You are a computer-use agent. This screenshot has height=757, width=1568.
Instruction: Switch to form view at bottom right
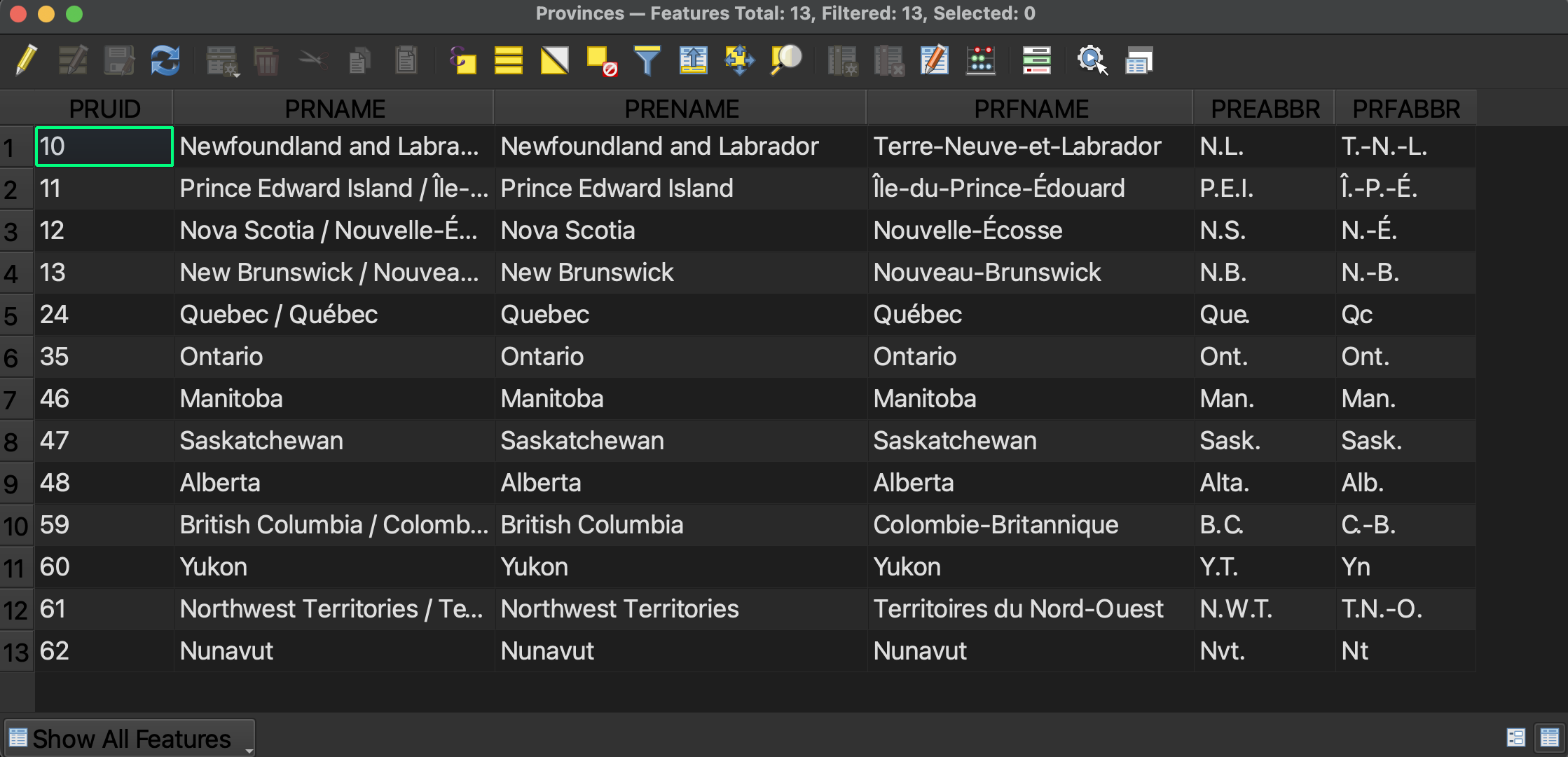click(x=1515, y=737)
